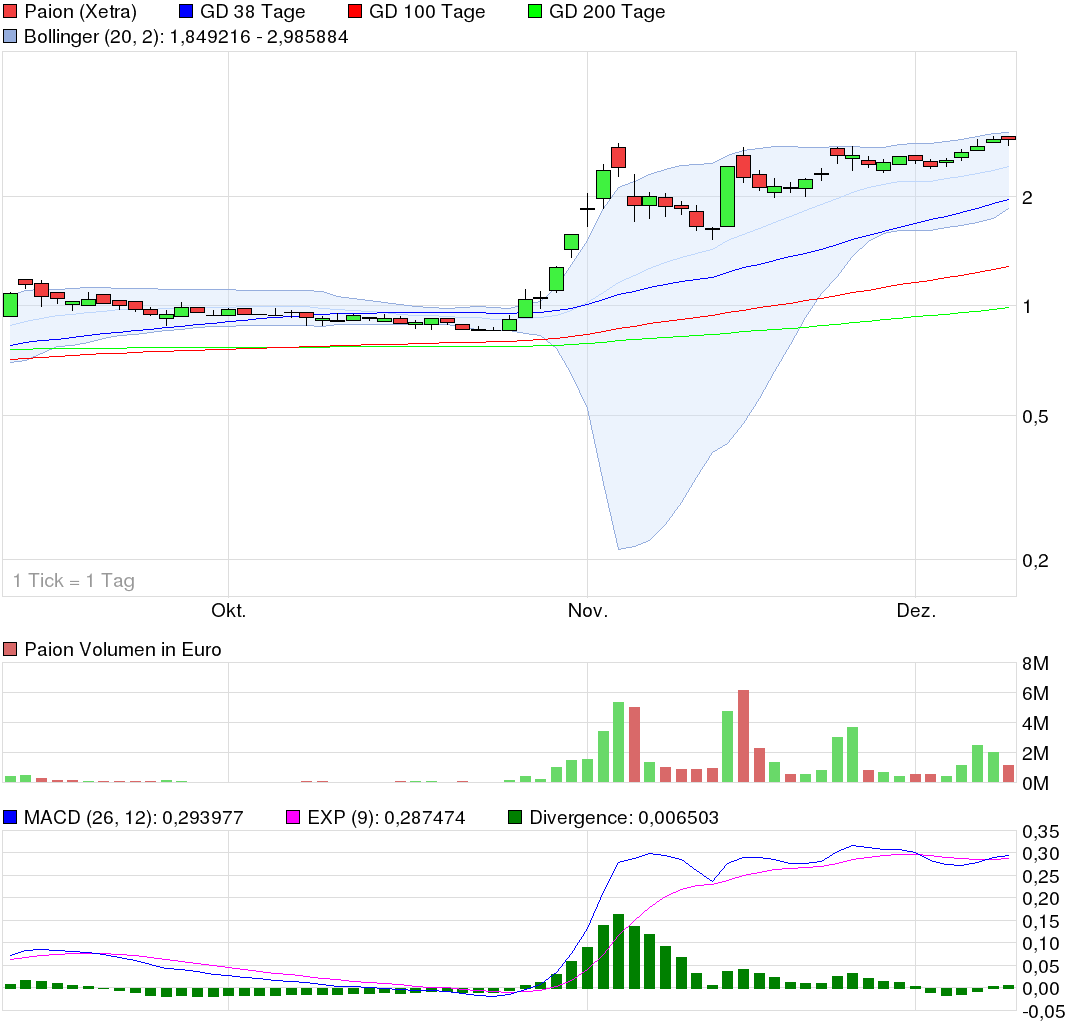Click the red GD 100 Tage swatch

coord(355,12)
